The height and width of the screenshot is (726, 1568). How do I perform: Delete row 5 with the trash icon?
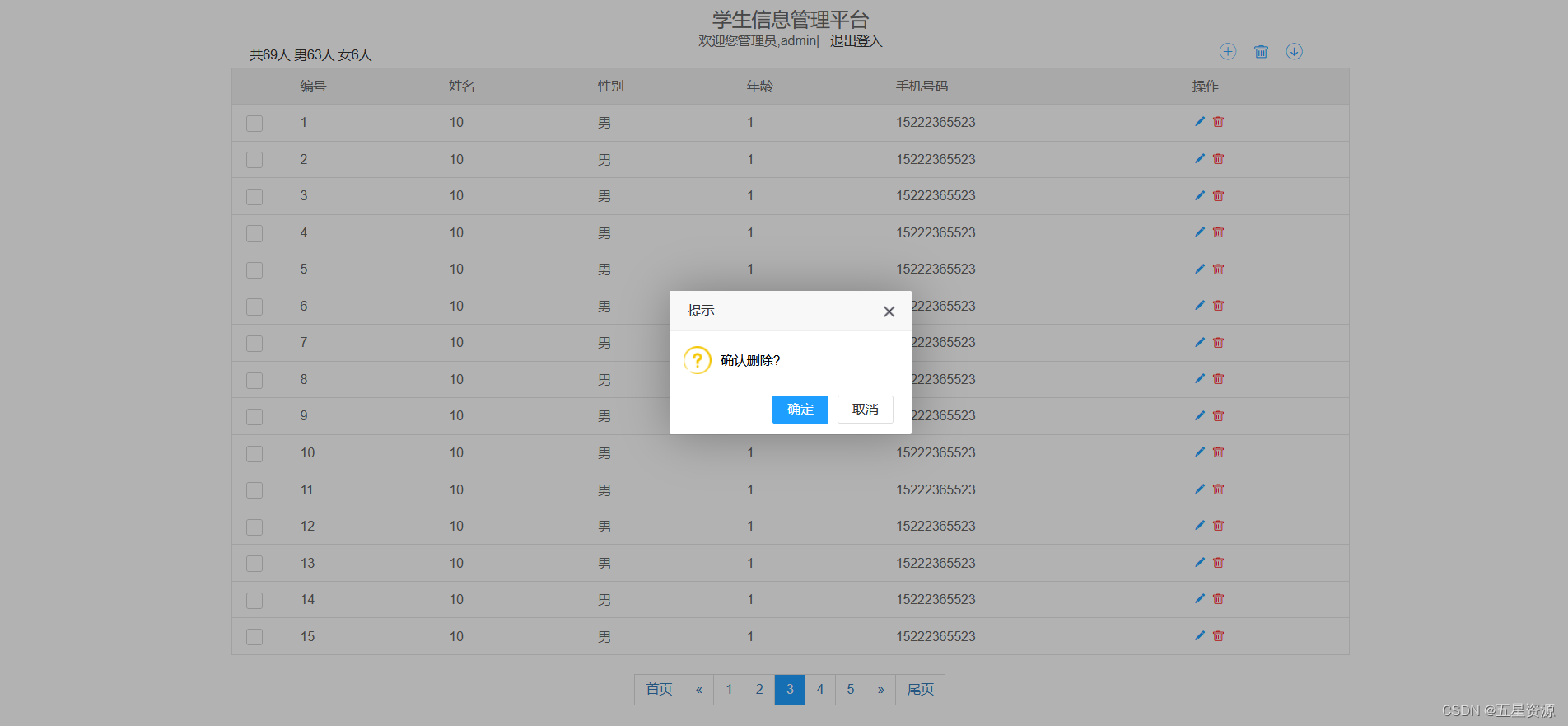point(1219,269)
